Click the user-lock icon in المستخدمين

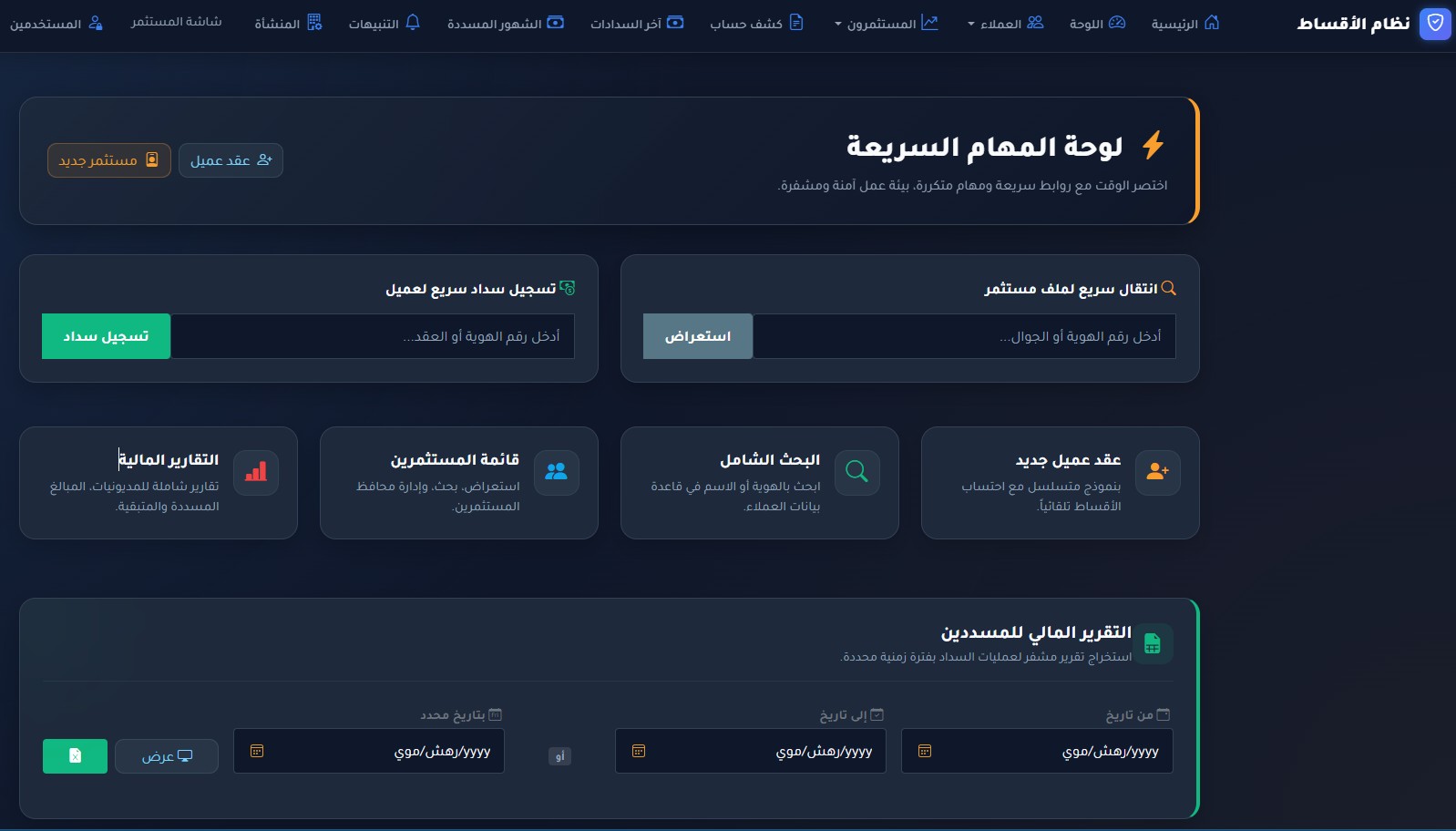pos(96,23)
